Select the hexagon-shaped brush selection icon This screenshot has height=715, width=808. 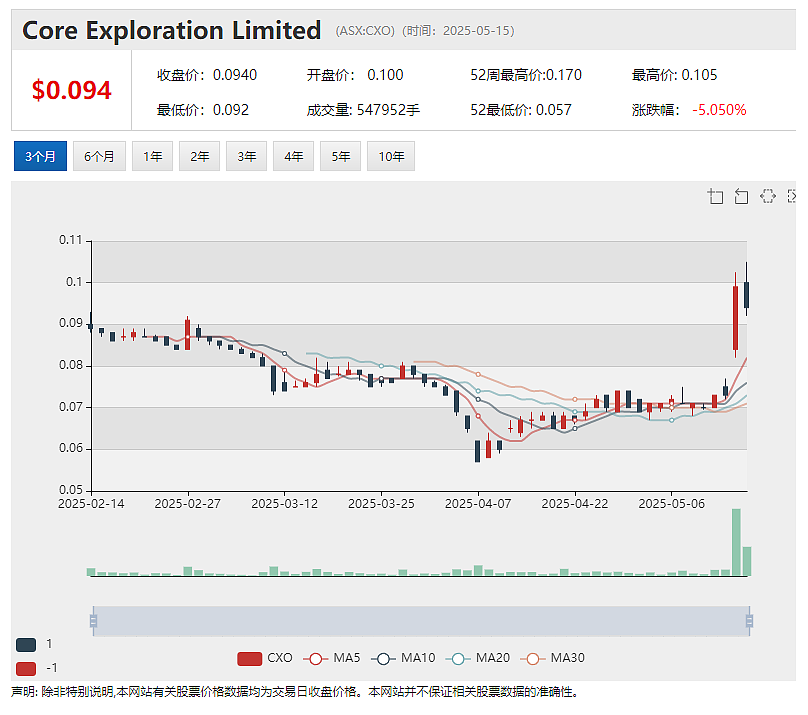click(768, 196)
